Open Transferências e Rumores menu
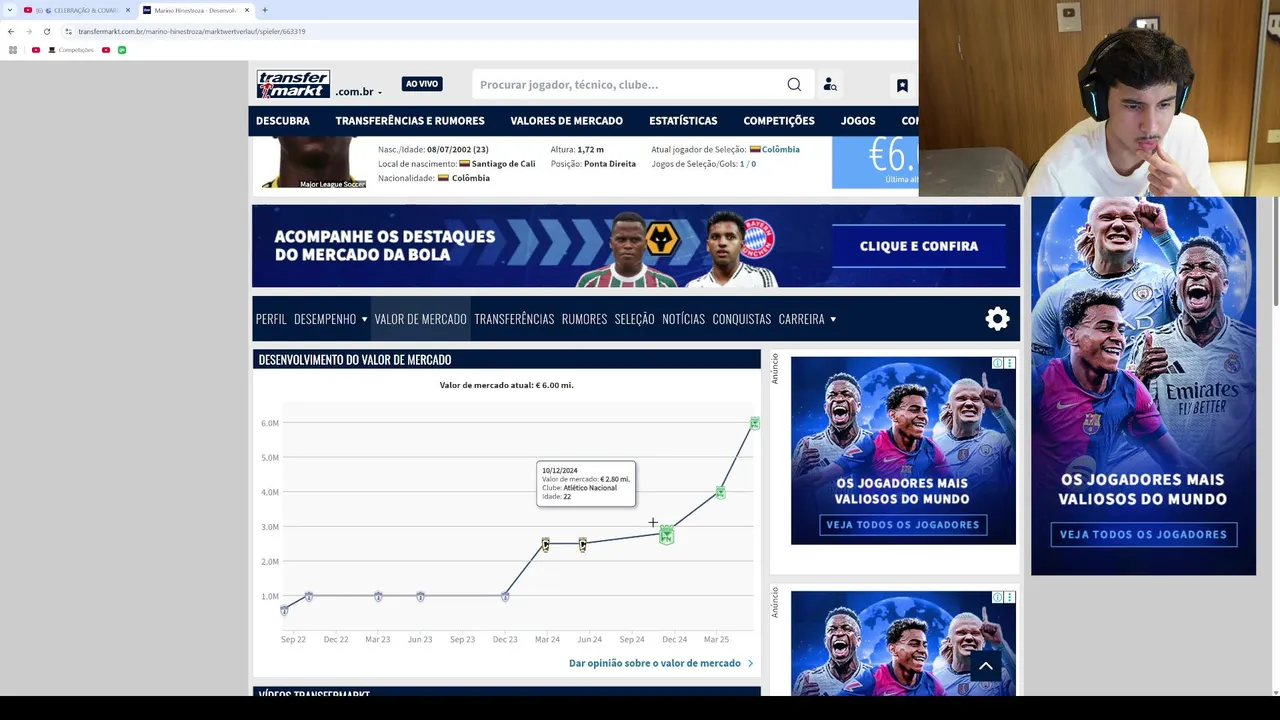Viewport: 1280px width, 720px height. pos(410,121)
